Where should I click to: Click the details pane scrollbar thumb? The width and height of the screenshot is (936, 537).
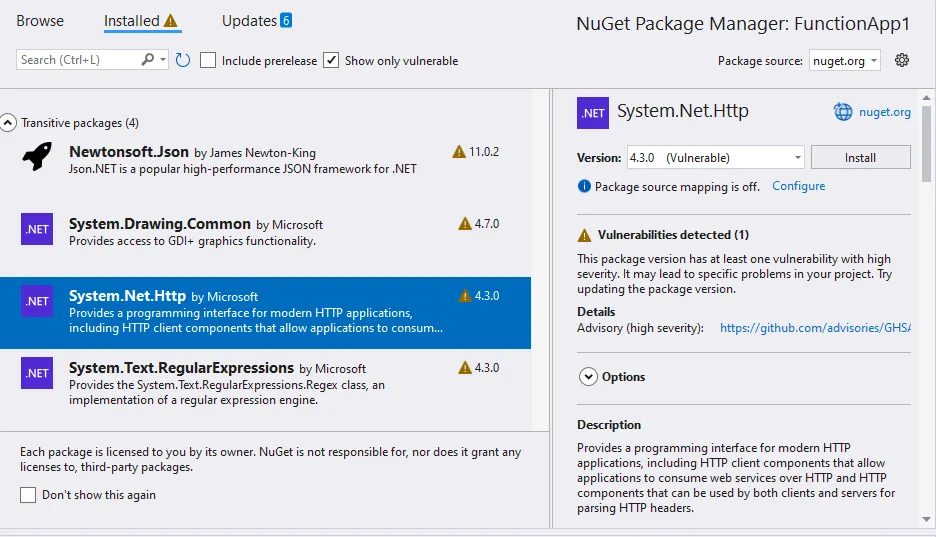[x=926, y=143]
